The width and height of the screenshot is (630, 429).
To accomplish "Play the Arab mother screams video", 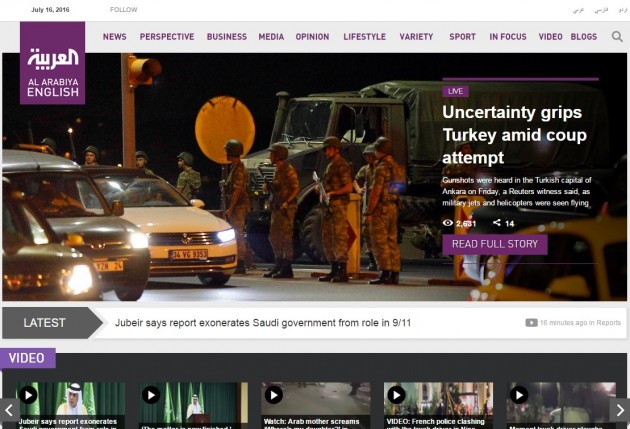I will click(273, 395).
